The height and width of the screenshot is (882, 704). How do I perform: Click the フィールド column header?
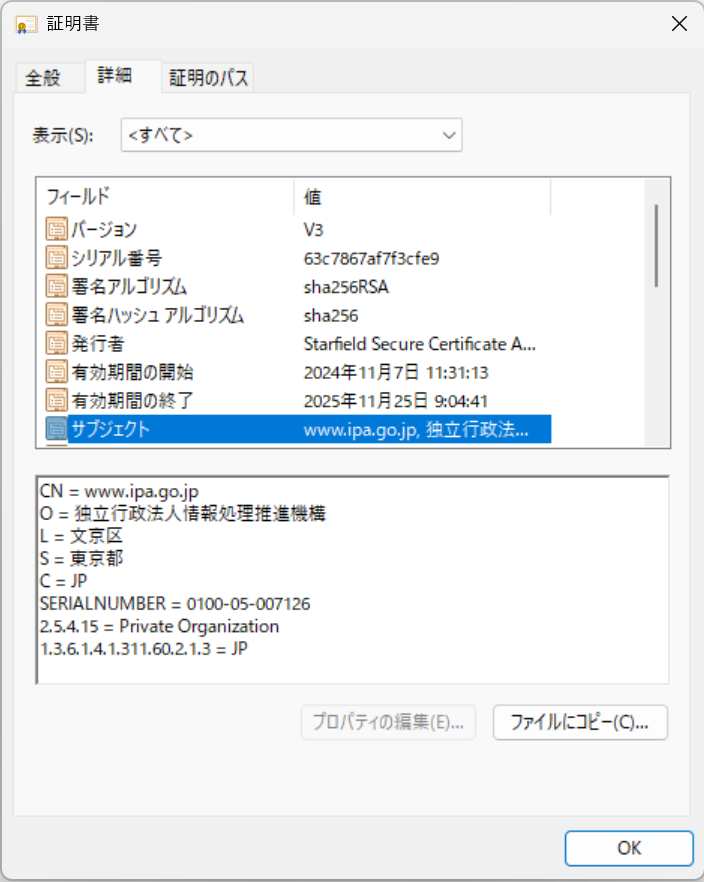[165, 197]
